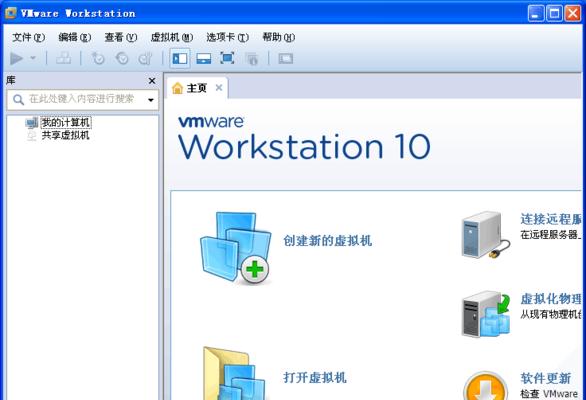Toggle the thumbnail bar view icon
Viewport: 586px width, 400px height.
204,58
